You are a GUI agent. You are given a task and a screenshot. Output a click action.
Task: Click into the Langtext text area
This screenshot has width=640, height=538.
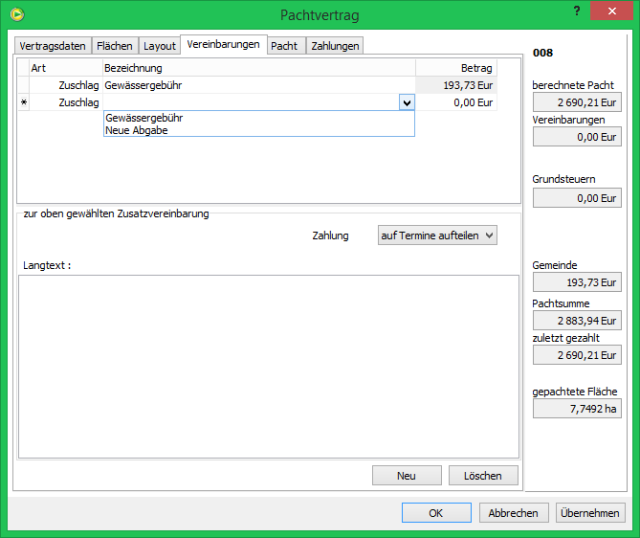[x=269, y=367]
